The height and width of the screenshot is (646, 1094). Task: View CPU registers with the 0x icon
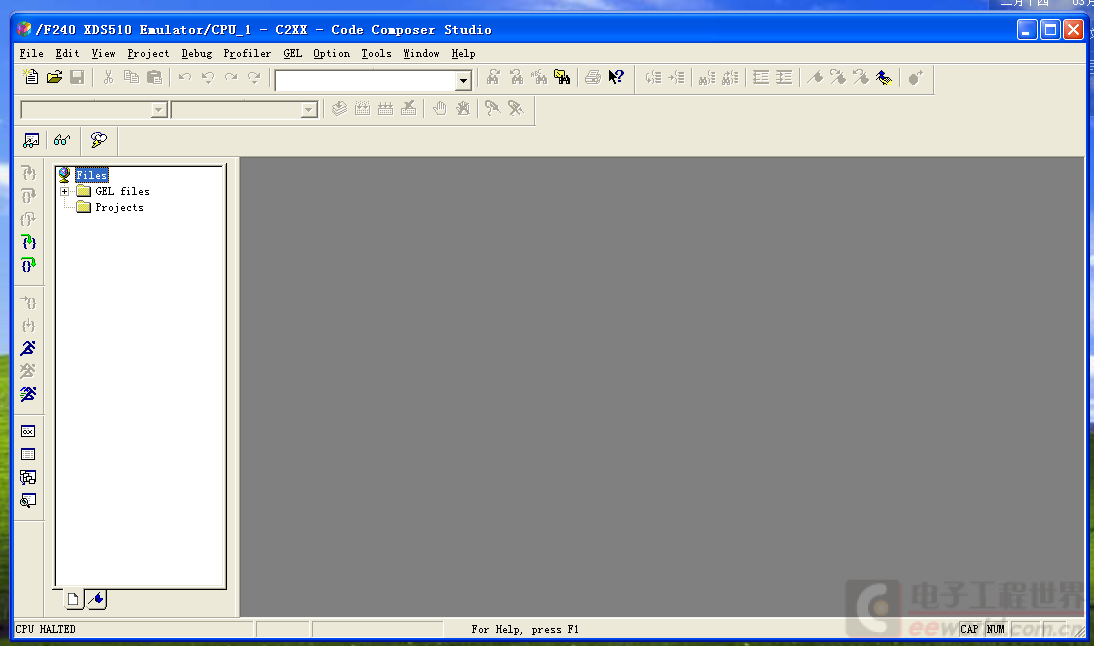[x=28, y=432]
